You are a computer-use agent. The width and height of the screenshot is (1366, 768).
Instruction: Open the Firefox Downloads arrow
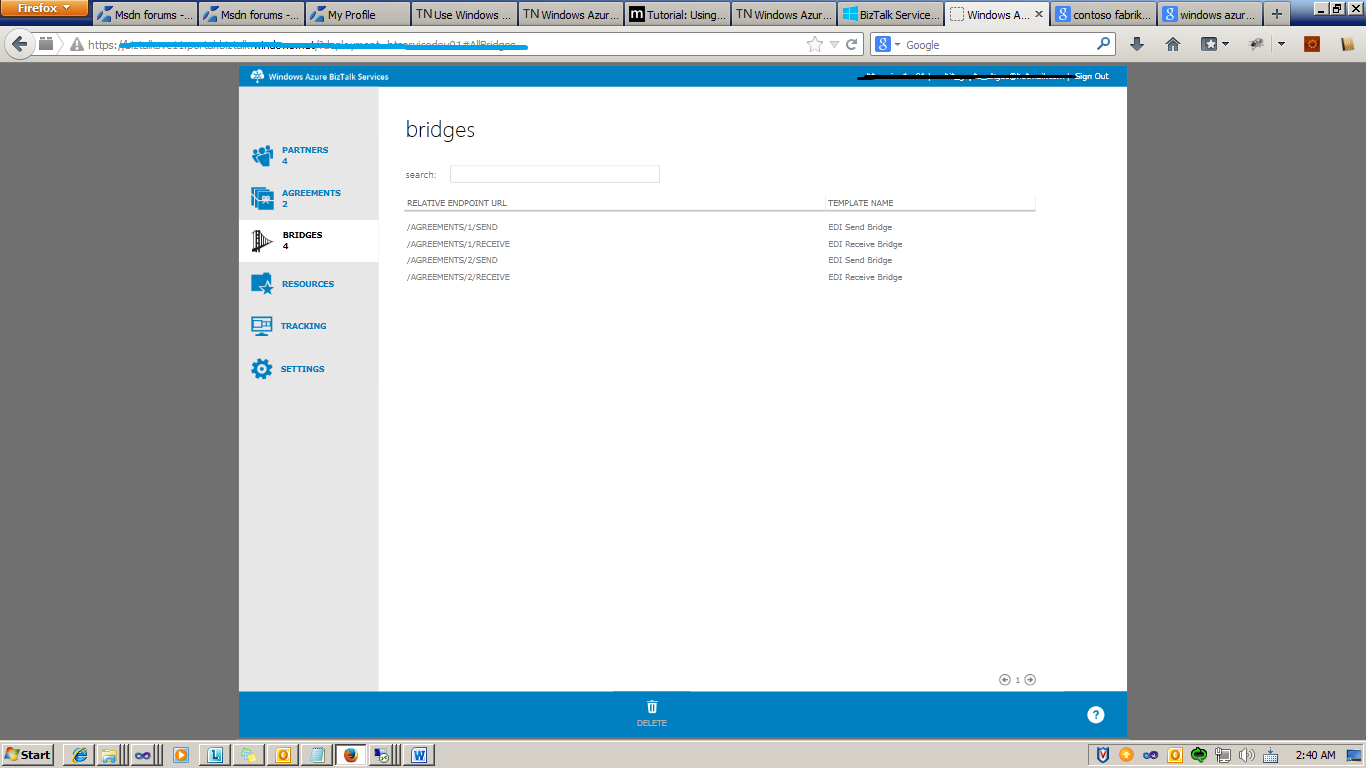tap(1137, 44)
